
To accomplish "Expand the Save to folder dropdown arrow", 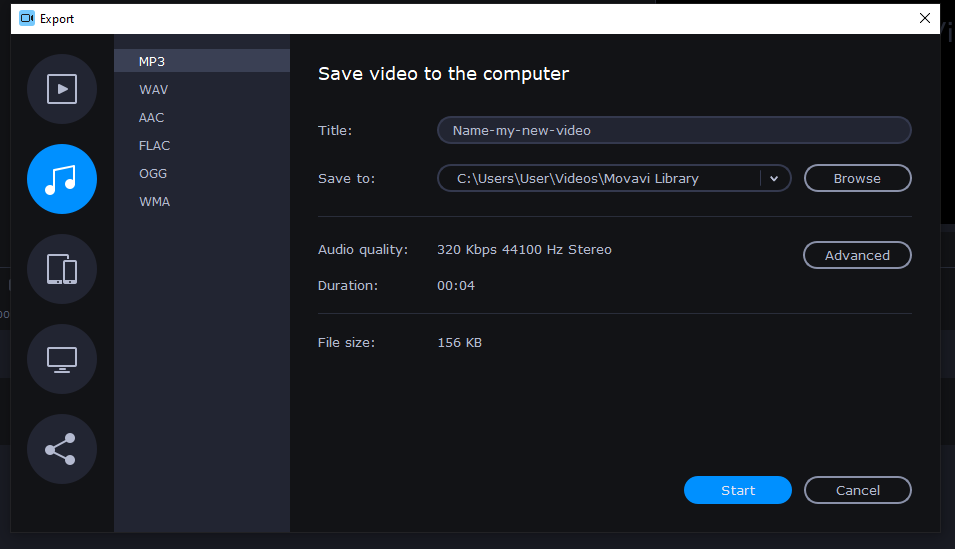I will coord(774,178).
